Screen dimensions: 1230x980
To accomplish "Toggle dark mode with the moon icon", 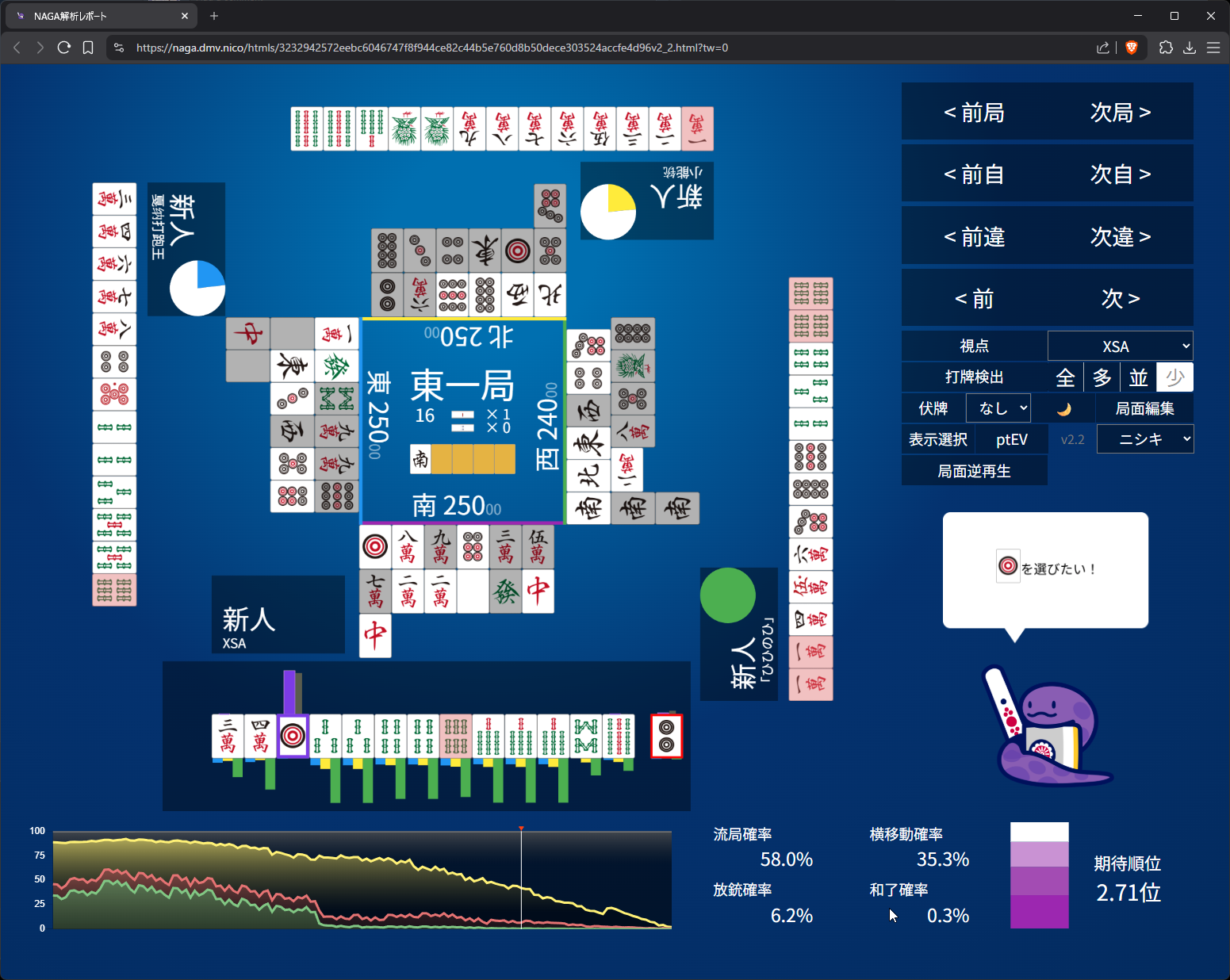I will point(1064,409).
